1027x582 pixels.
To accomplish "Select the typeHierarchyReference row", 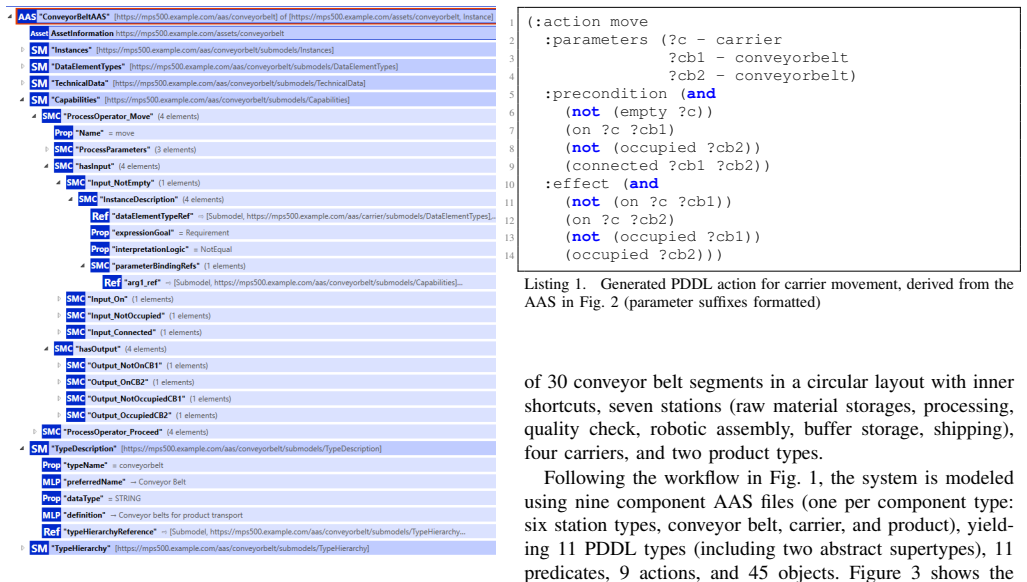I will (x=269, y=532).
